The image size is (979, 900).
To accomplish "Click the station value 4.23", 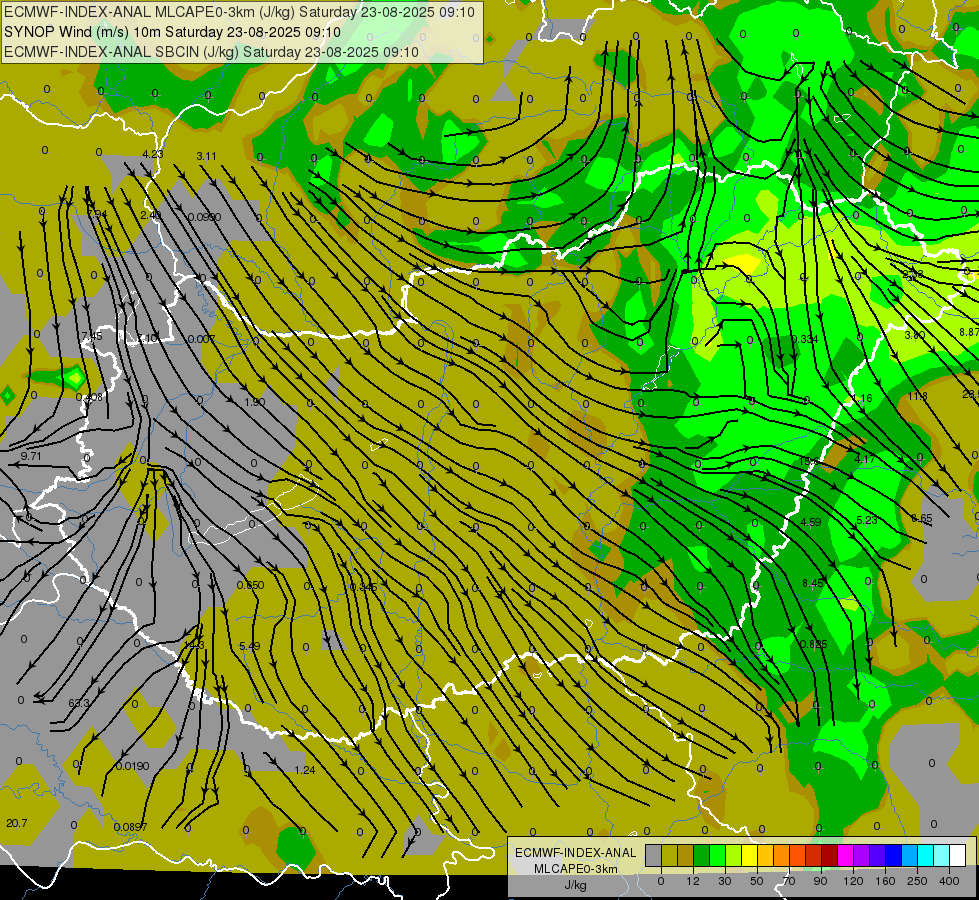I will tap(152, 154).
